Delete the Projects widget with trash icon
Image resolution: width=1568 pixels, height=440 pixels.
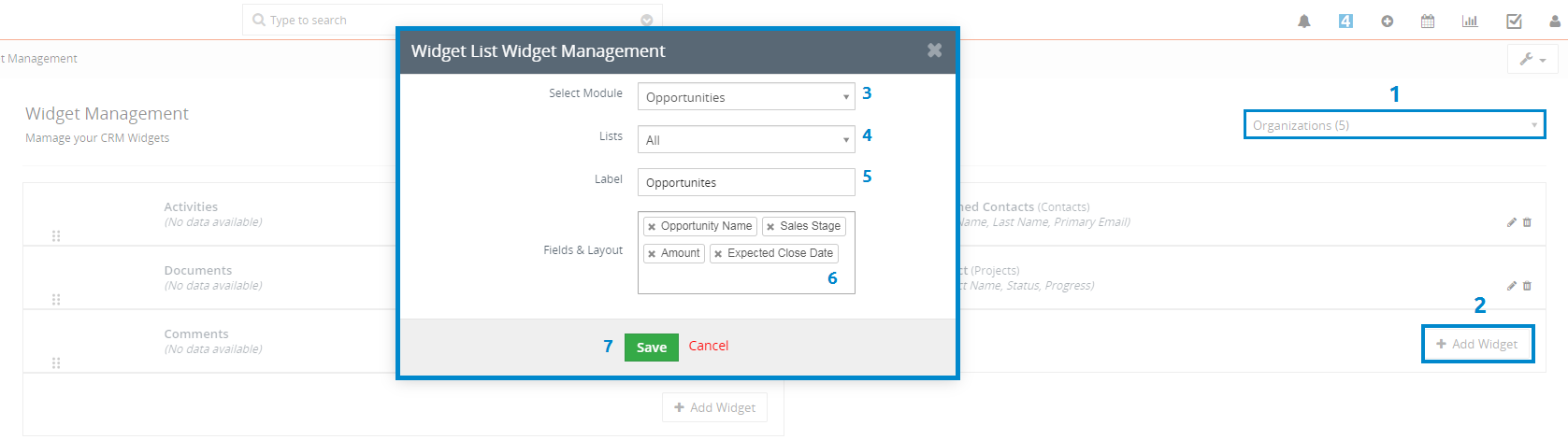coord(1527,286)
